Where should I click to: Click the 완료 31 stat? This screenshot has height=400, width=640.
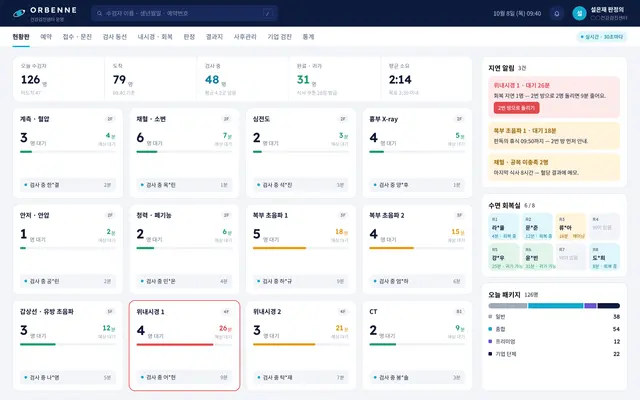tap(335, 79)
